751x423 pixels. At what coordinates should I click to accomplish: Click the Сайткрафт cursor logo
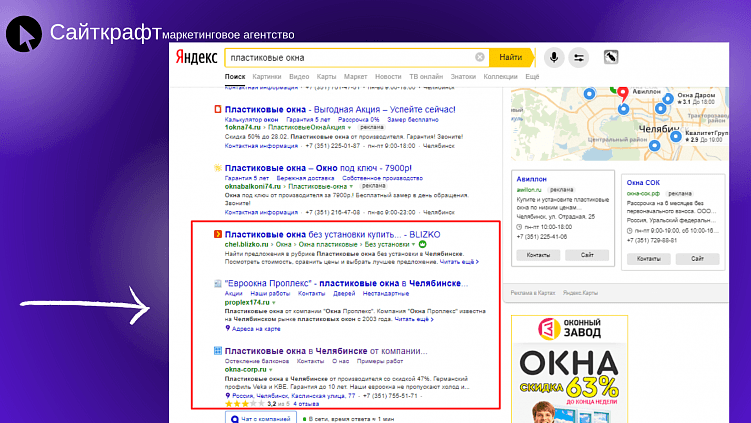pyautogui.click(x=24, y=34)
